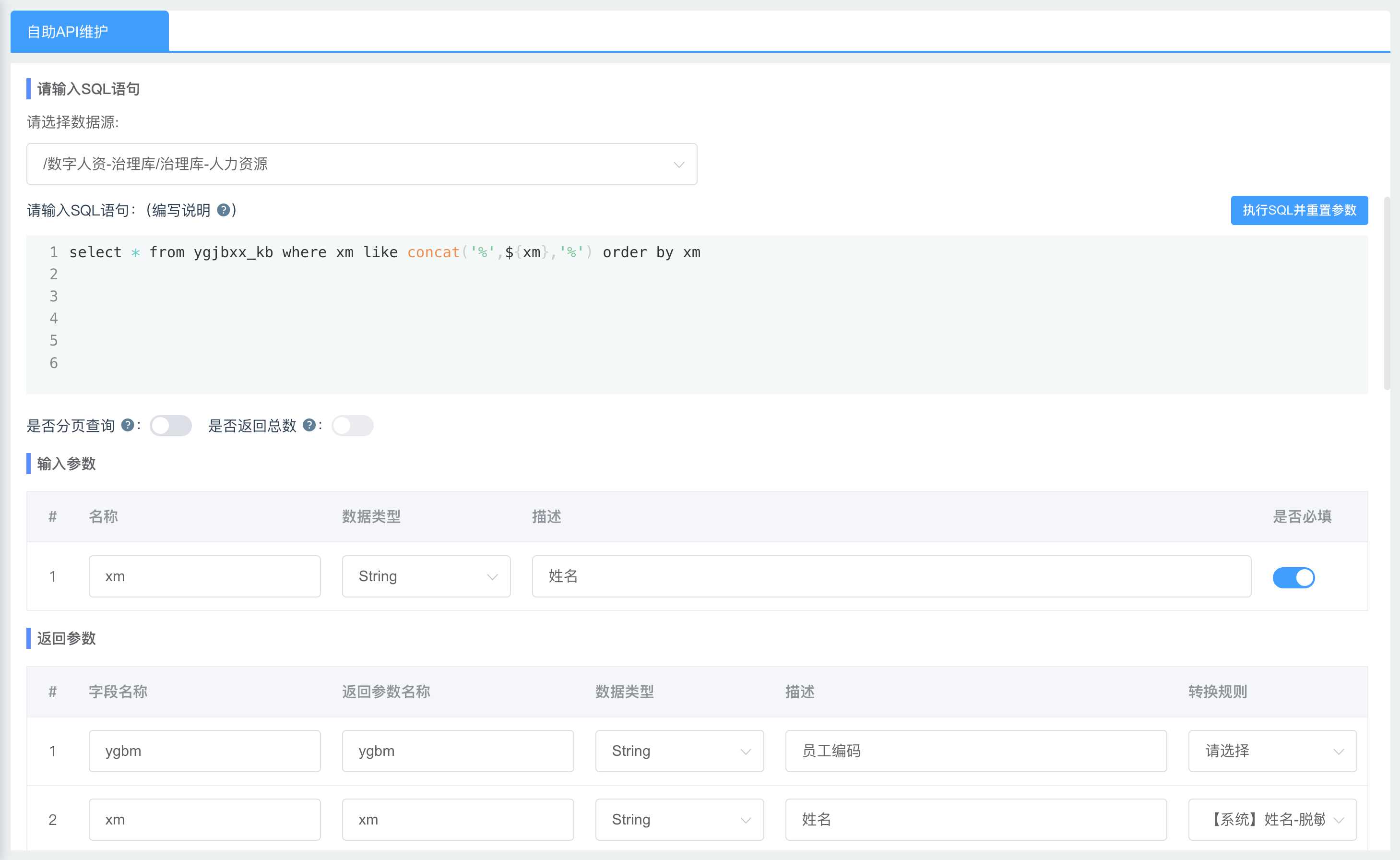Screen dimensions: 1400x860
Task: Open the data source dropdown 数字人资-治理库
Action: click(362, 164)
